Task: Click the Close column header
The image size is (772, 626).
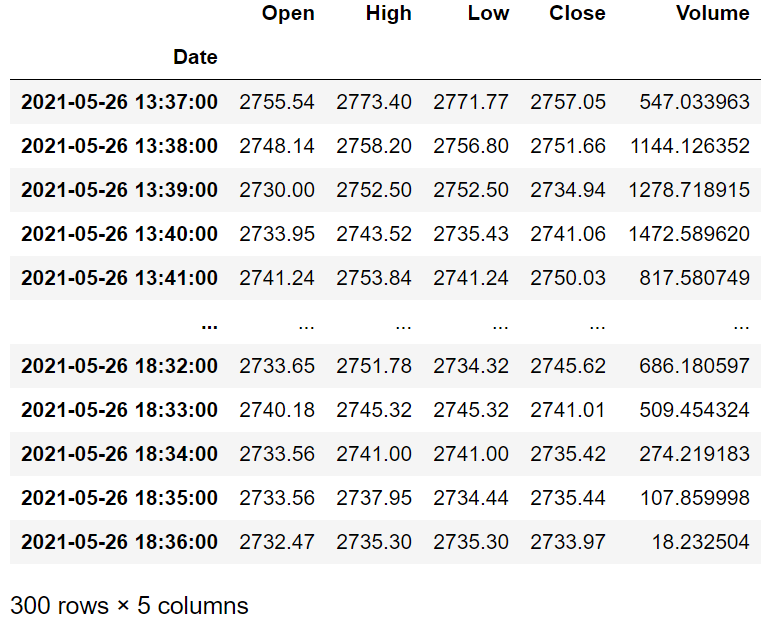Action: 577,13
